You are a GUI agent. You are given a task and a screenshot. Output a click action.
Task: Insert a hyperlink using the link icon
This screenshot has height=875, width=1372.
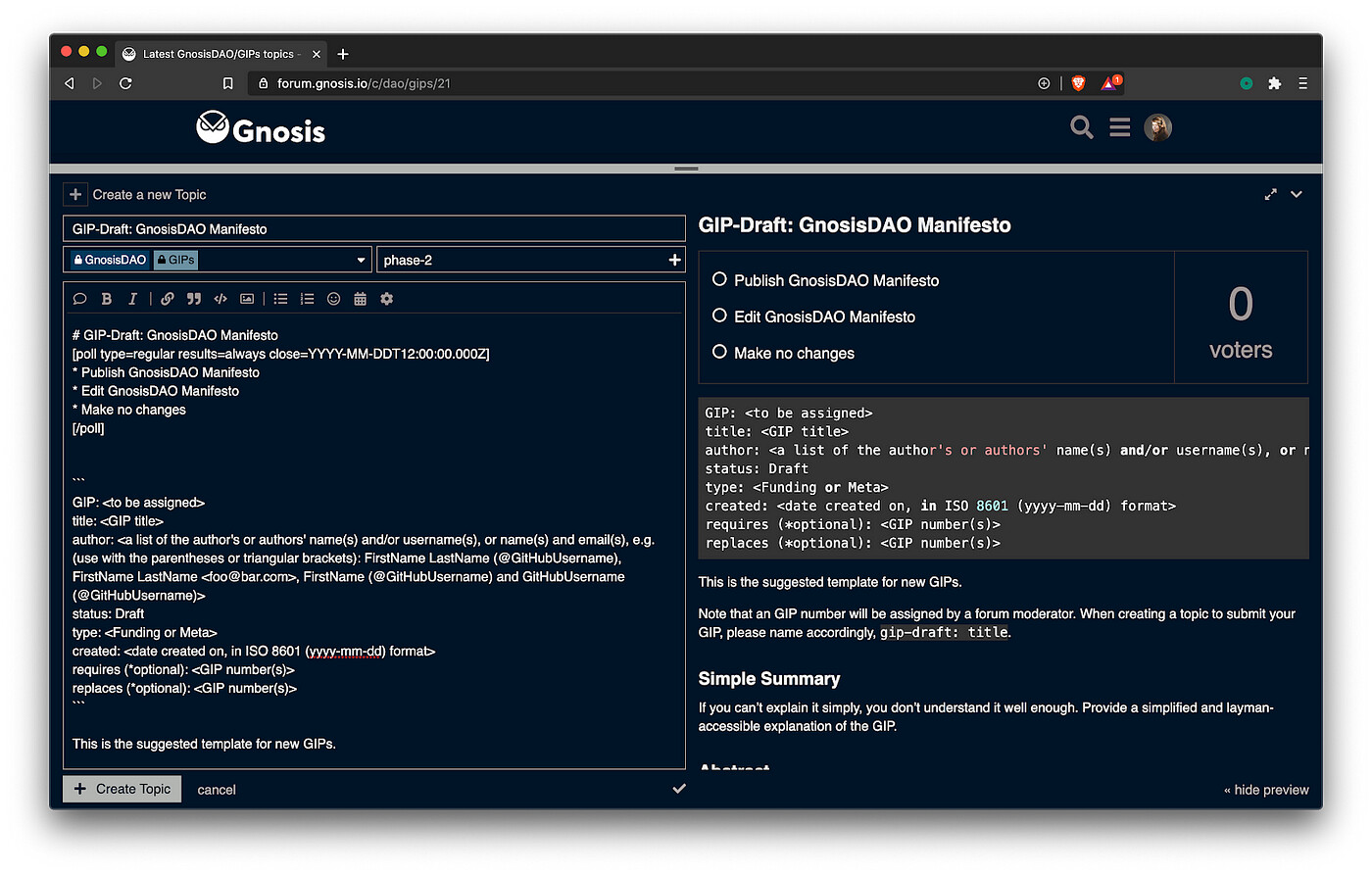pyautogui.click(x=168, y=299)
